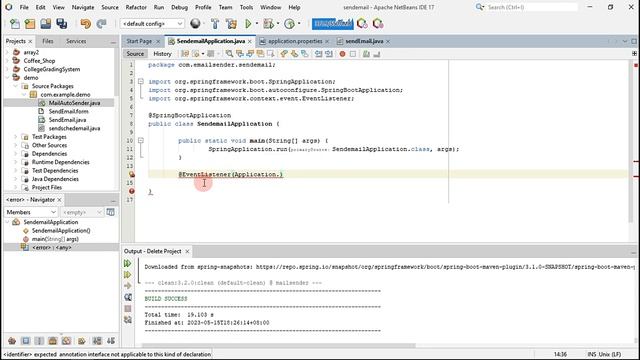This screenshot has width=640, height=360.
Task: Click the Navigator <empty> filter field
Action: (82, 212)
